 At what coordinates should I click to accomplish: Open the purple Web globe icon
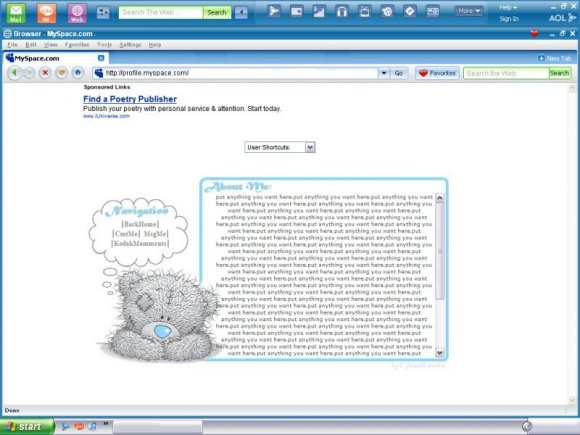(x=77, y=13)
